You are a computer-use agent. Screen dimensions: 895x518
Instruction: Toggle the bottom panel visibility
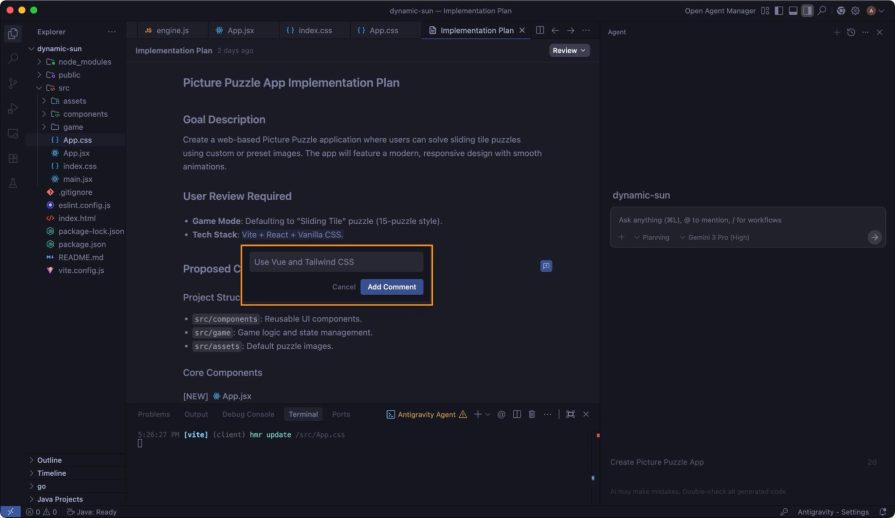793,11
